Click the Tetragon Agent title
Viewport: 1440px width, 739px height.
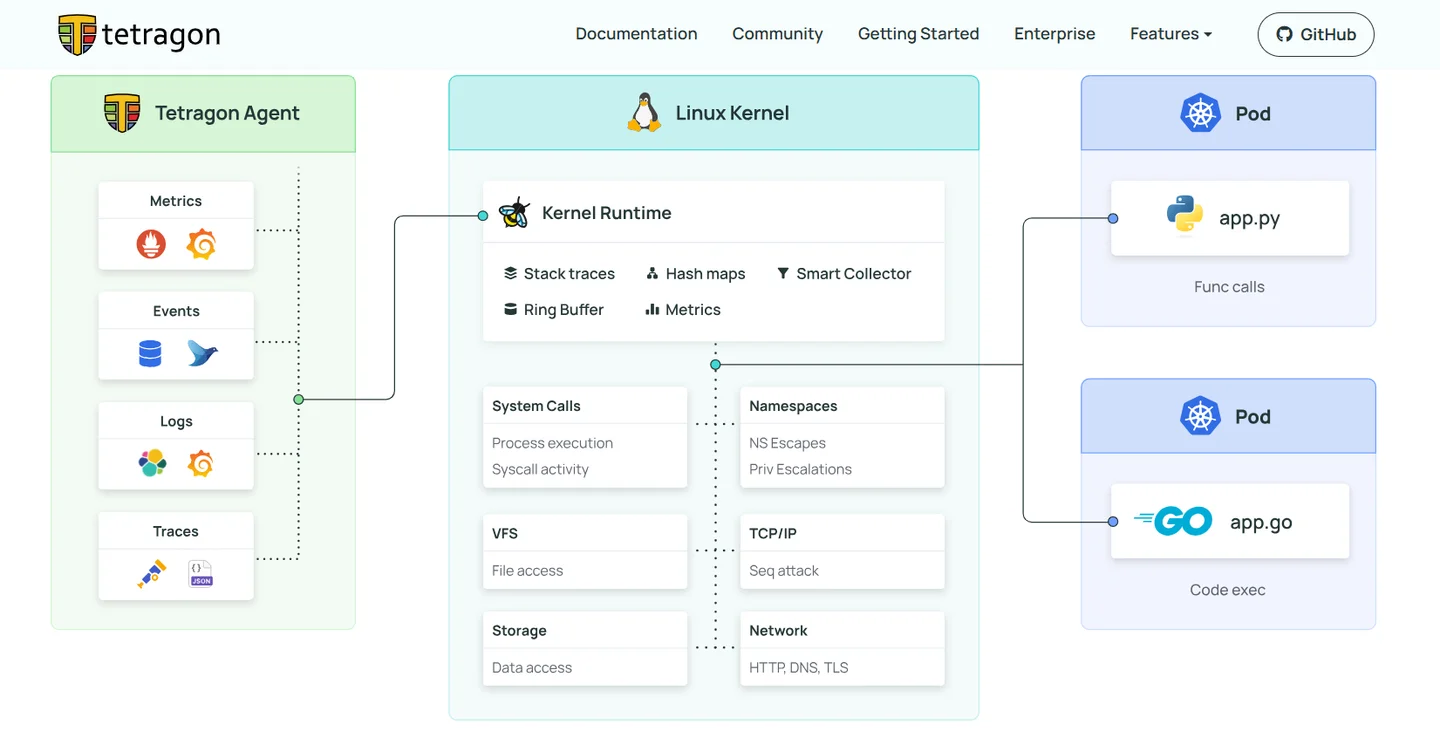227,113
